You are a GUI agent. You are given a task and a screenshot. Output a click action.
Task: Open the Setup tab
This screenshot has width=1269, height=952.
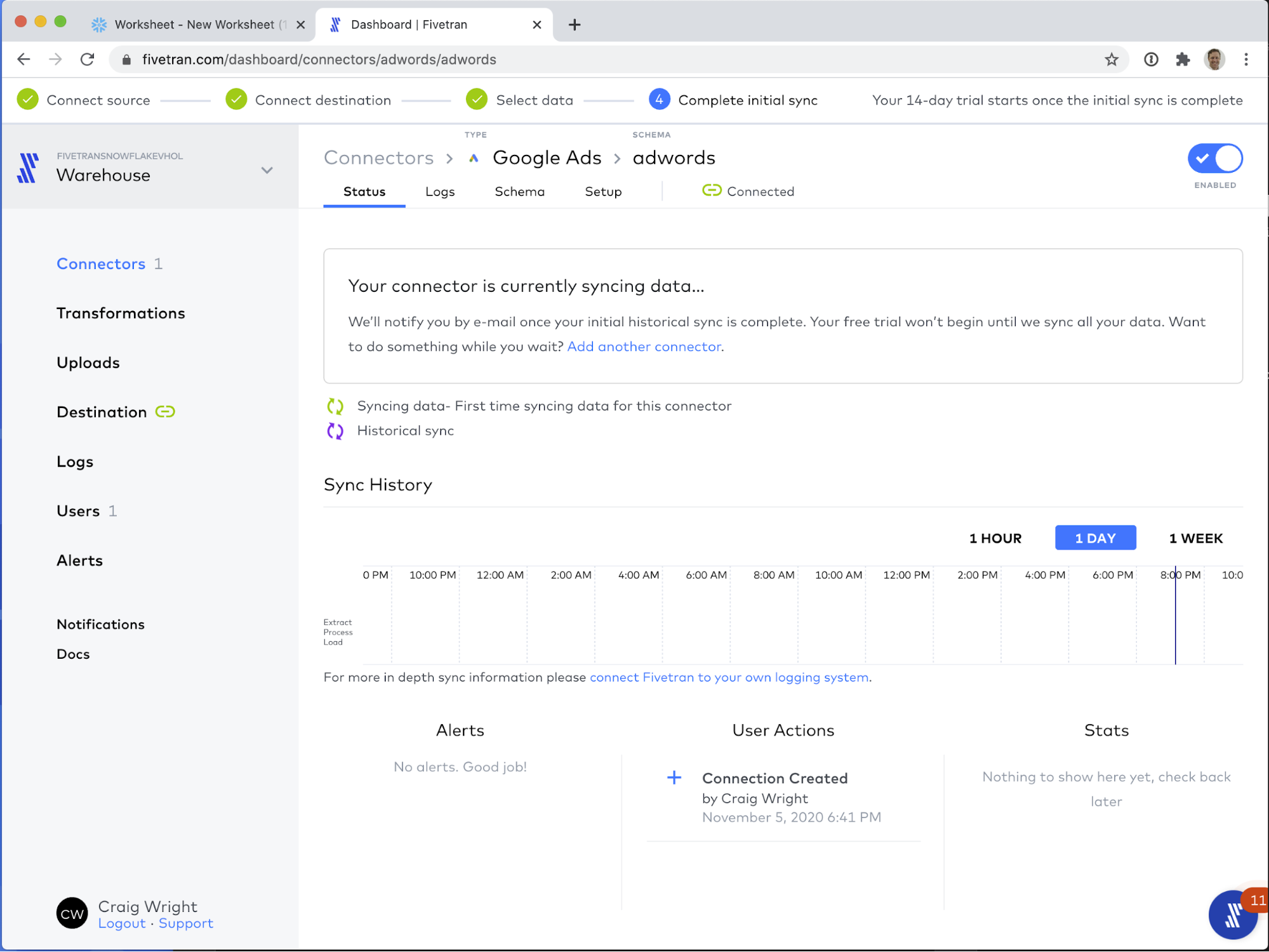point(602,192)
